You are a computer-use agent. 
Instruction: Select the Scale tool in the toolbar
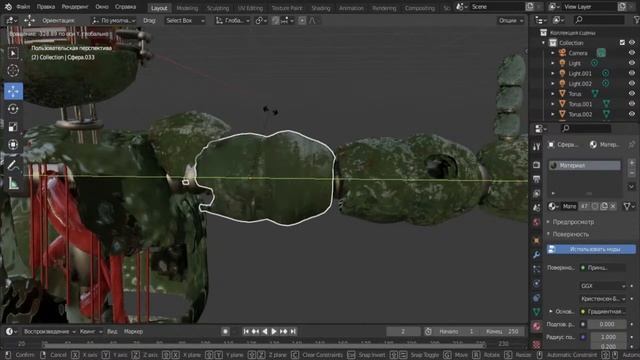tap(13, 127)
